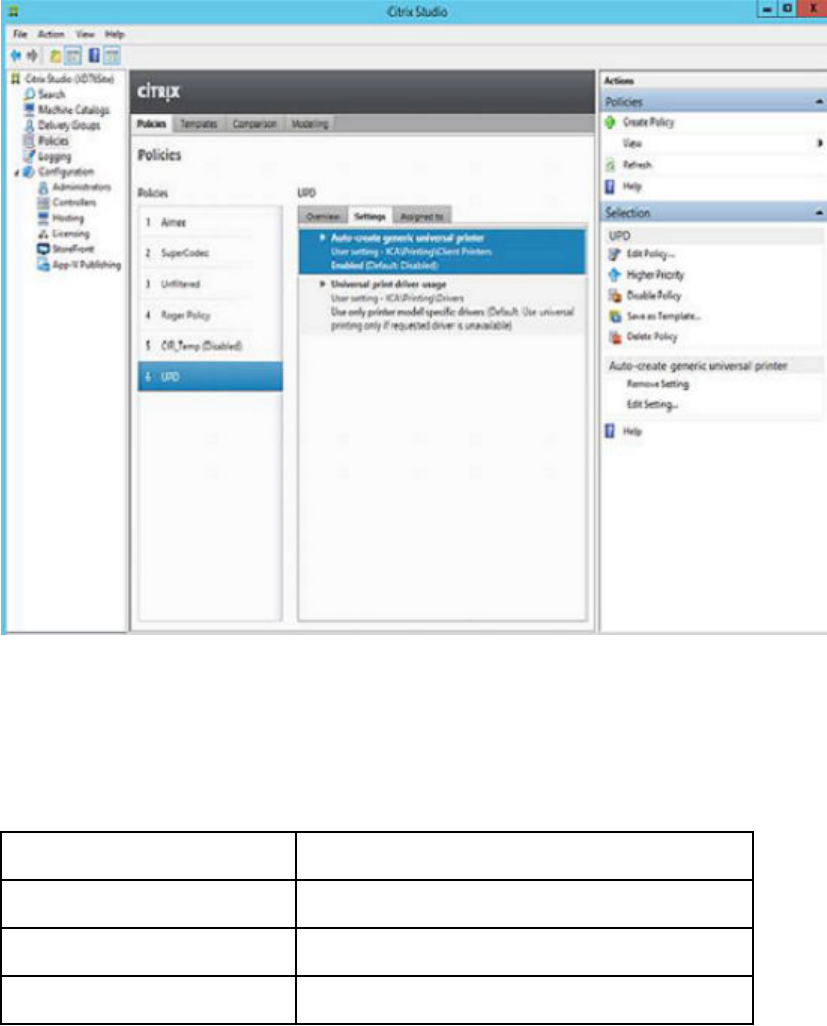Collapse the Policies actions section
Viewport: 827px width, 1026px height.
pos(818,102)
